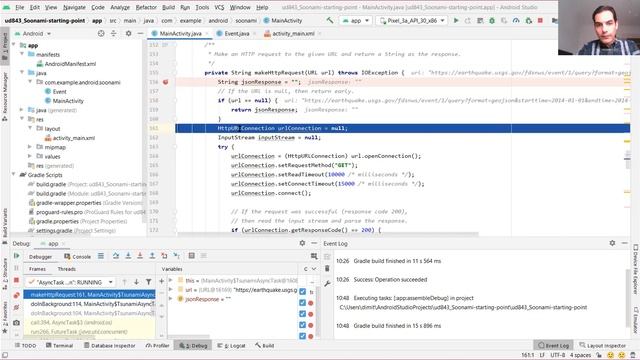640x360 pixels.
Task: Open the Profile app gauge icon
Action: point(516,20)
